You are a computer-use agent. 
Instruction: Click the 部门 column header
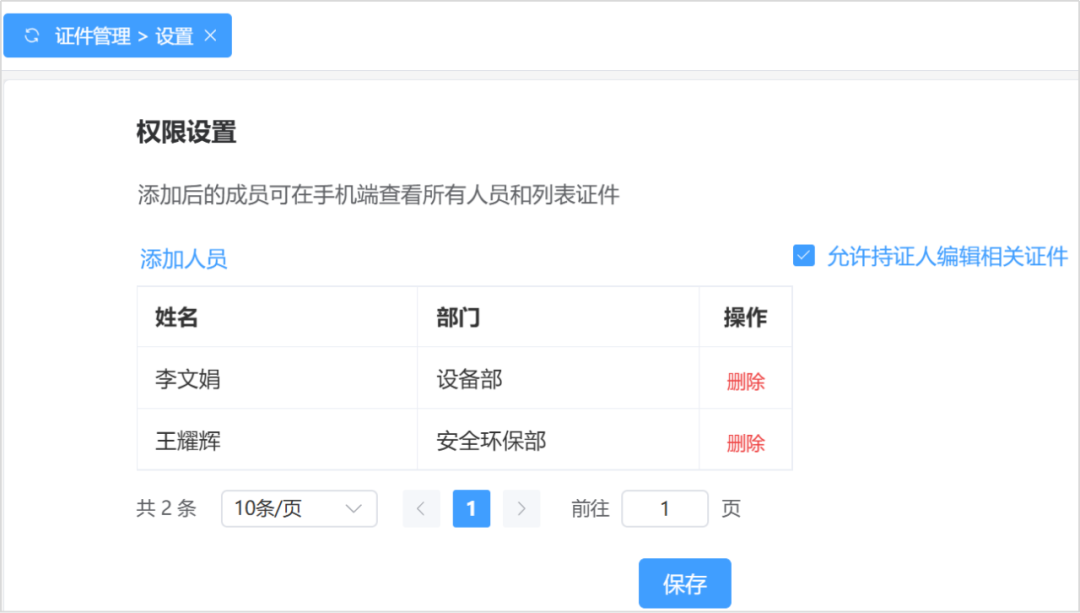458,318
